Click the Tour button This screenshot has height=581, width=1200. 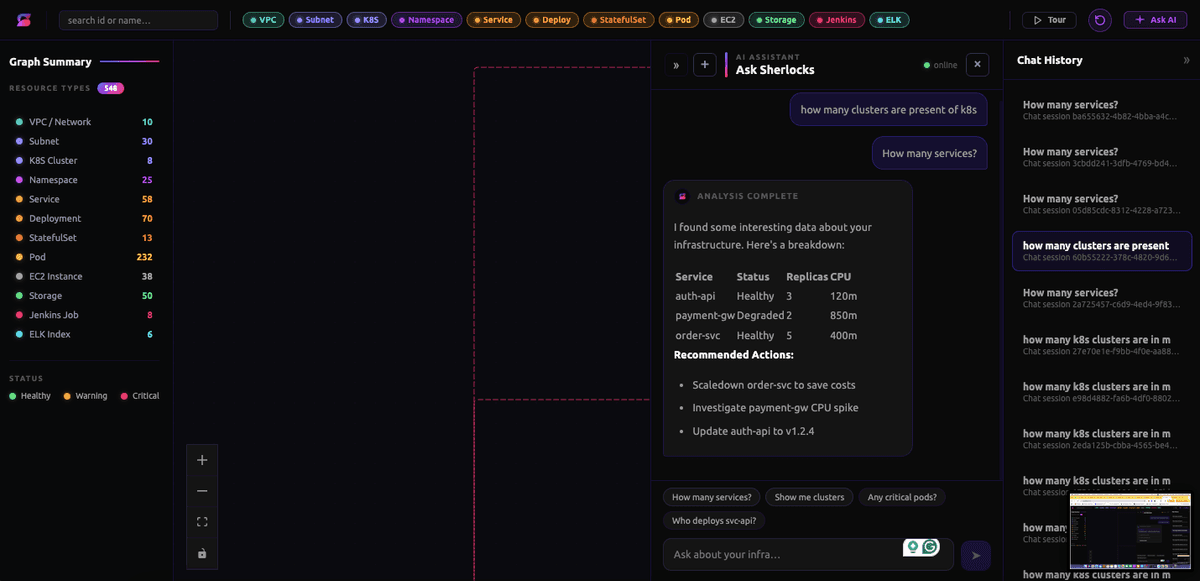click(1048, 19)
